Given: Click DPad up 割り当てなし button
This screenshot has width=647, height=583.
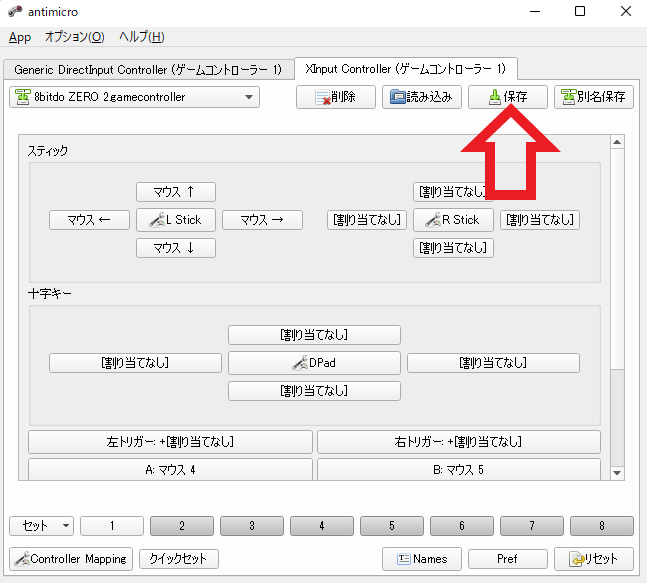Looking at the screenshot, I should pos(314,335).
